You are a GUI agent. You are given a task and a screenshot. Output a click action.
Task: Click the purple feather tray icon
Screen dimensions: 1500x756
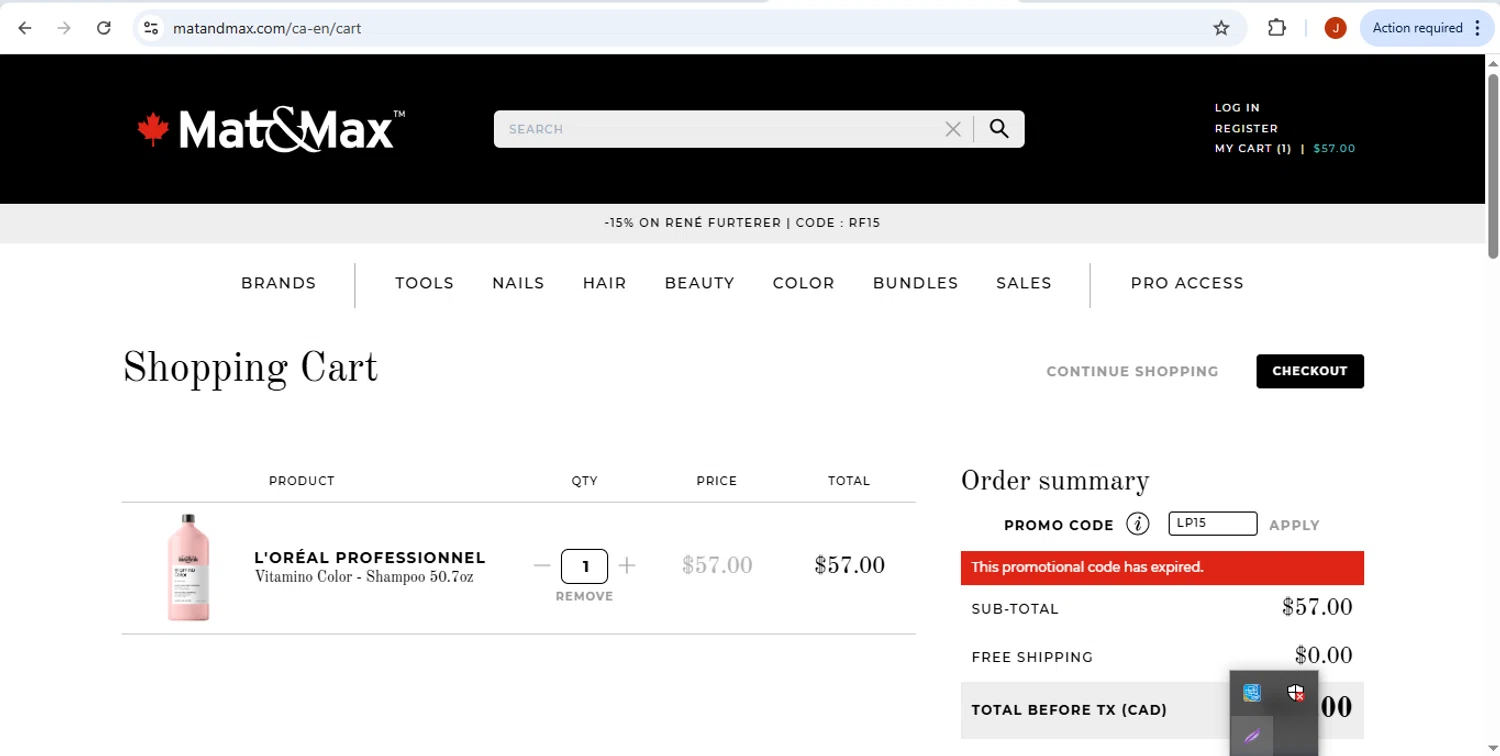pyautogui.click(x=1252, y=737)
